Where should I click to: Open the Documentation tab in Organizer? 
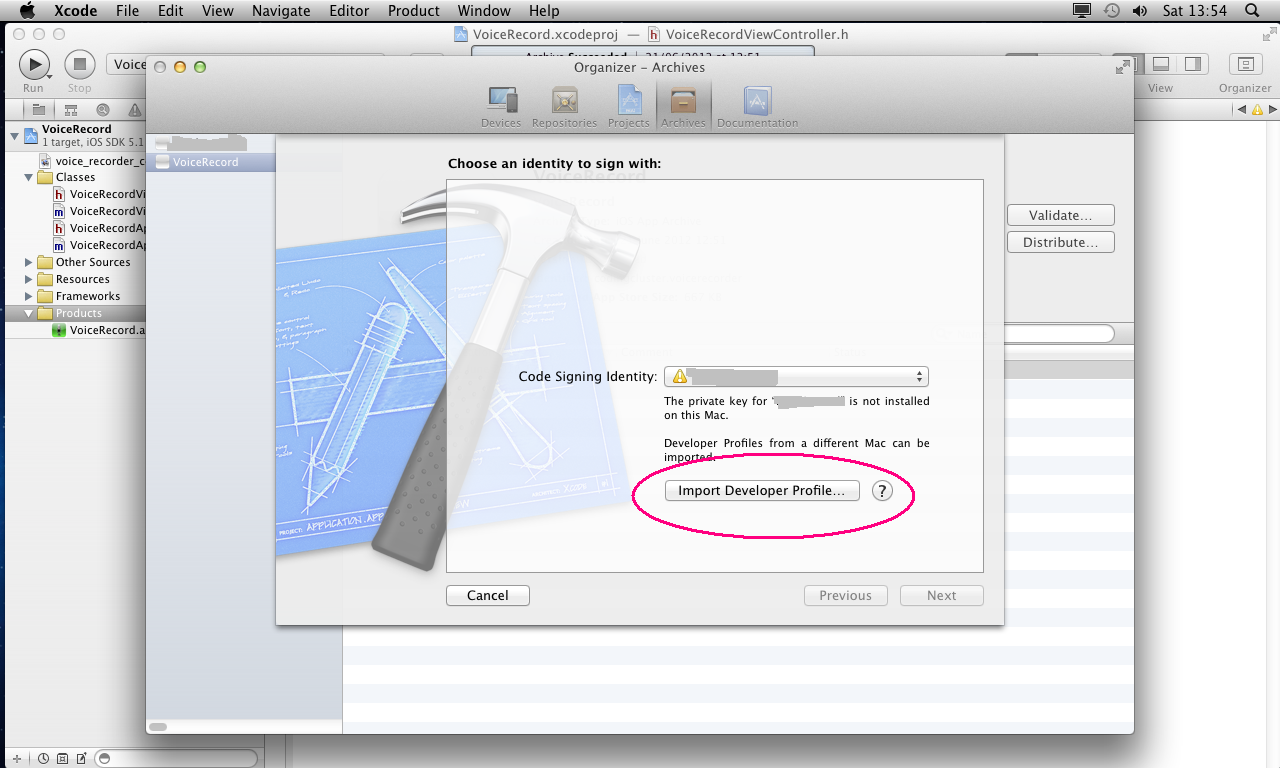click(x=757, y=106)
